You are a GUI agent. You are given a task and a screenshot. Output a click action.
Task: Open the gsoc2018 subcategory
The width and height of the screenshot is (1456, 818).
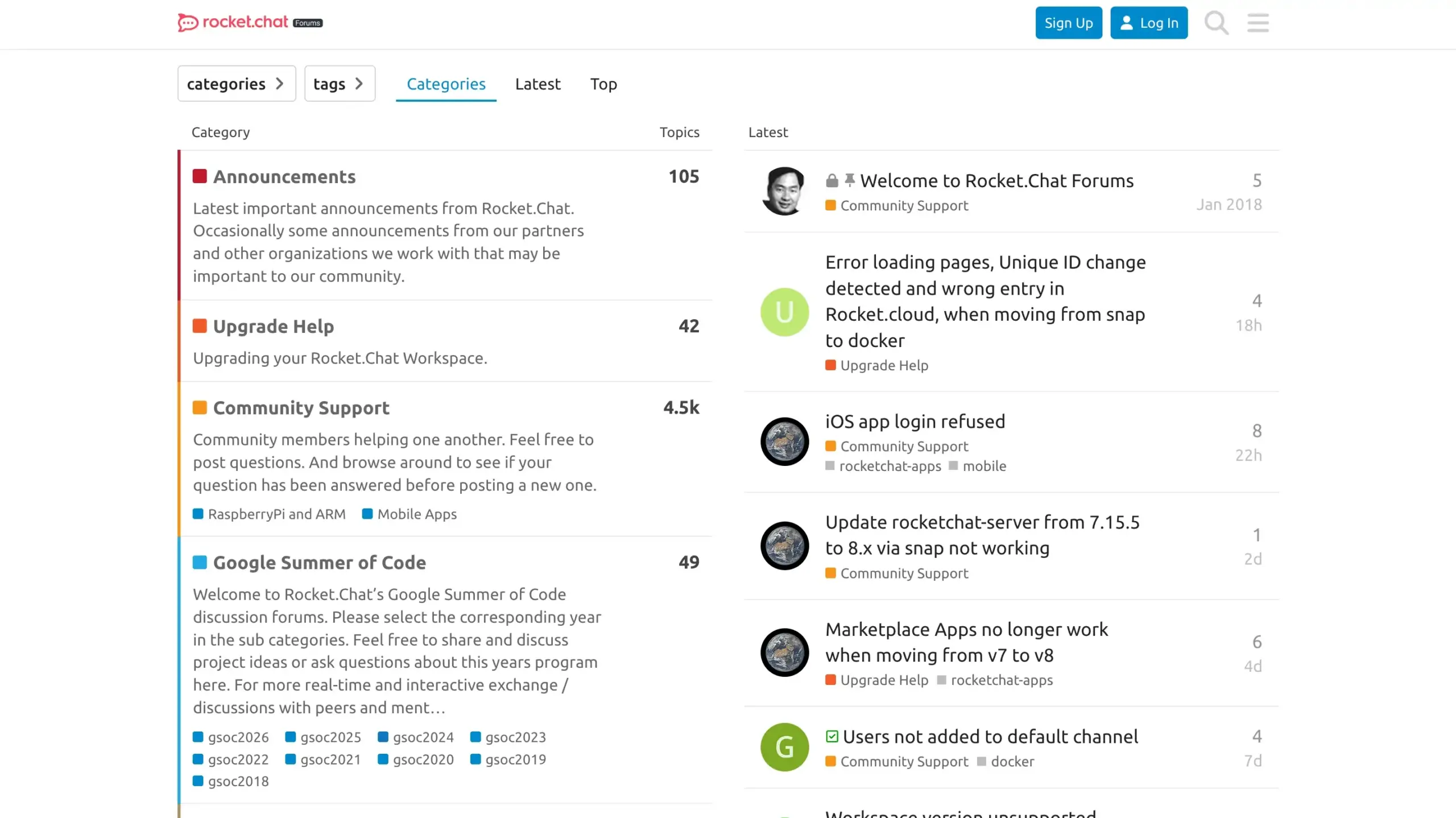click(230, 782)
